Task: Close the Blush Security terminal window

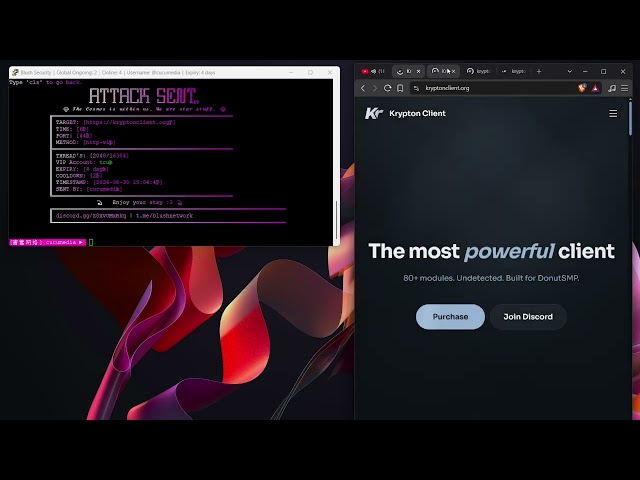Action: point(330,72)
